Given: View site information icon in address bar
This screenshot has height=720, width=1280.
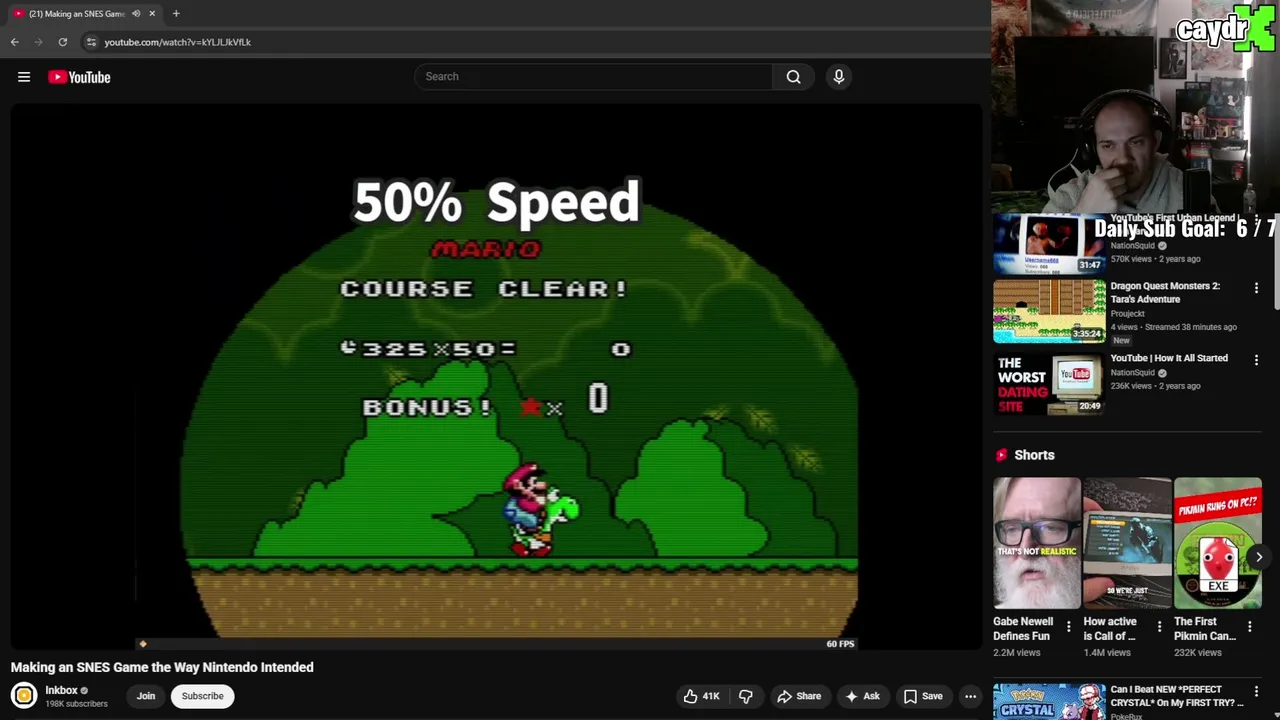Looking at the screenshot, I should click(x=91, y=42).
